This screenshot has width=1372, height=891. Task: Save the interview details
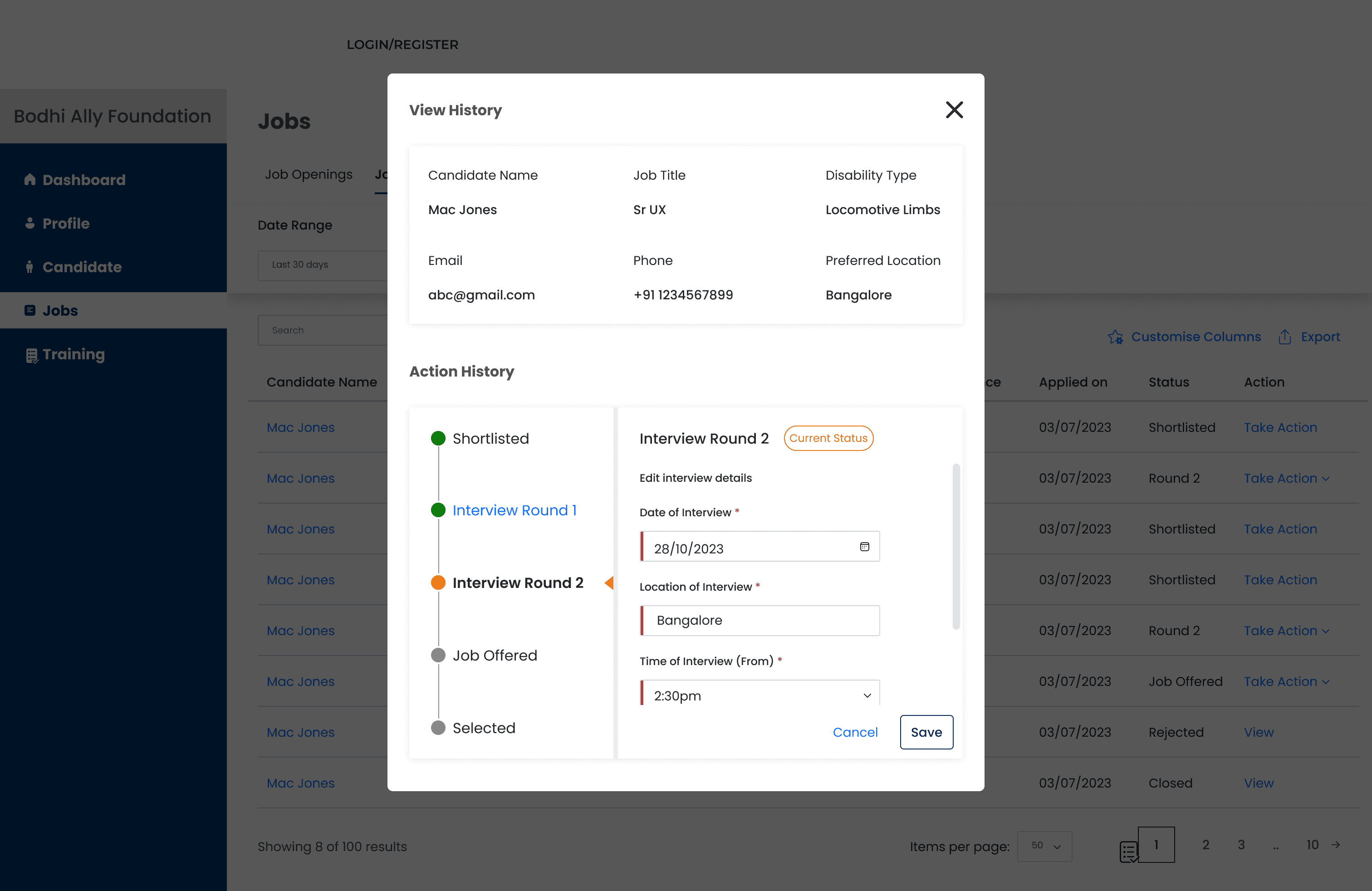[x=926, y=732]
